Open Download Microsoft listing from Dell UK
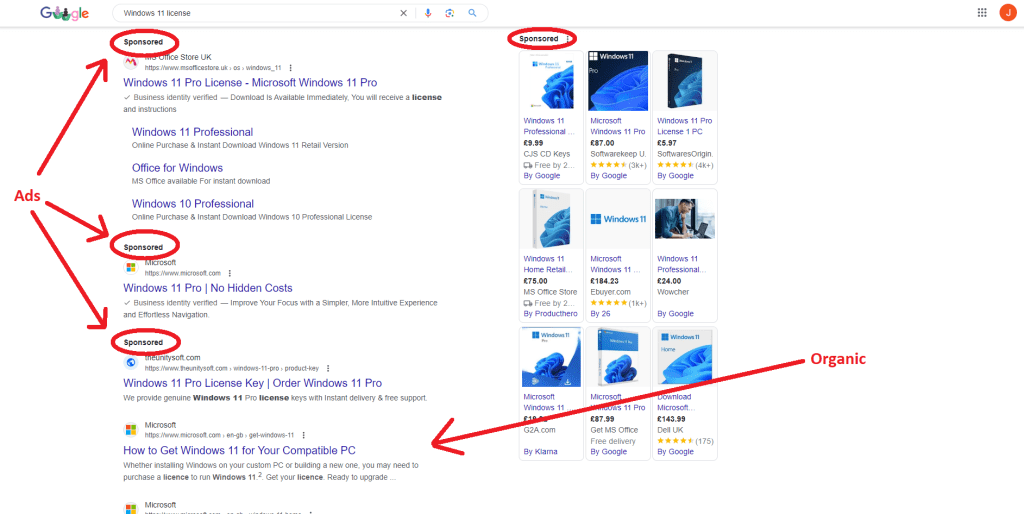Image resolution: width=1024 pixels, height=514 pixels. tap(674, 402)
